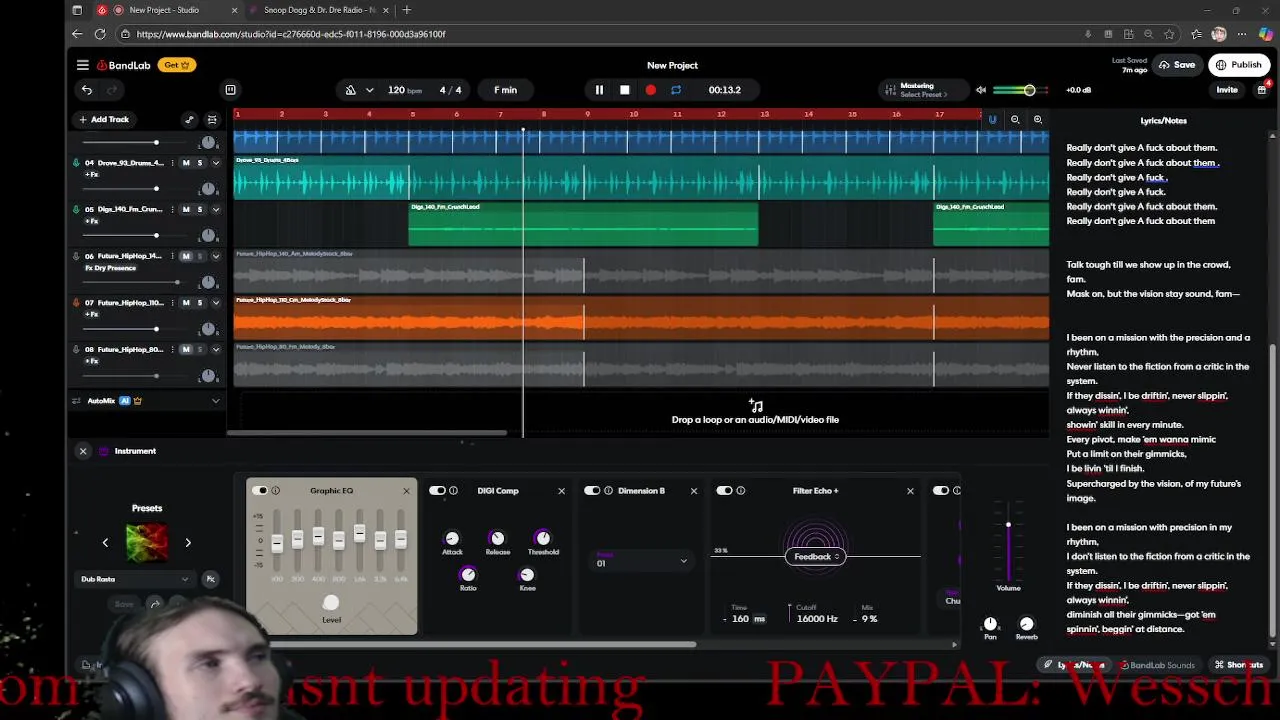This screenshot has height=720, width=1280.
Task: Unmute track 06 Future_HipHop_14
Action: click(x=185, y=256)
